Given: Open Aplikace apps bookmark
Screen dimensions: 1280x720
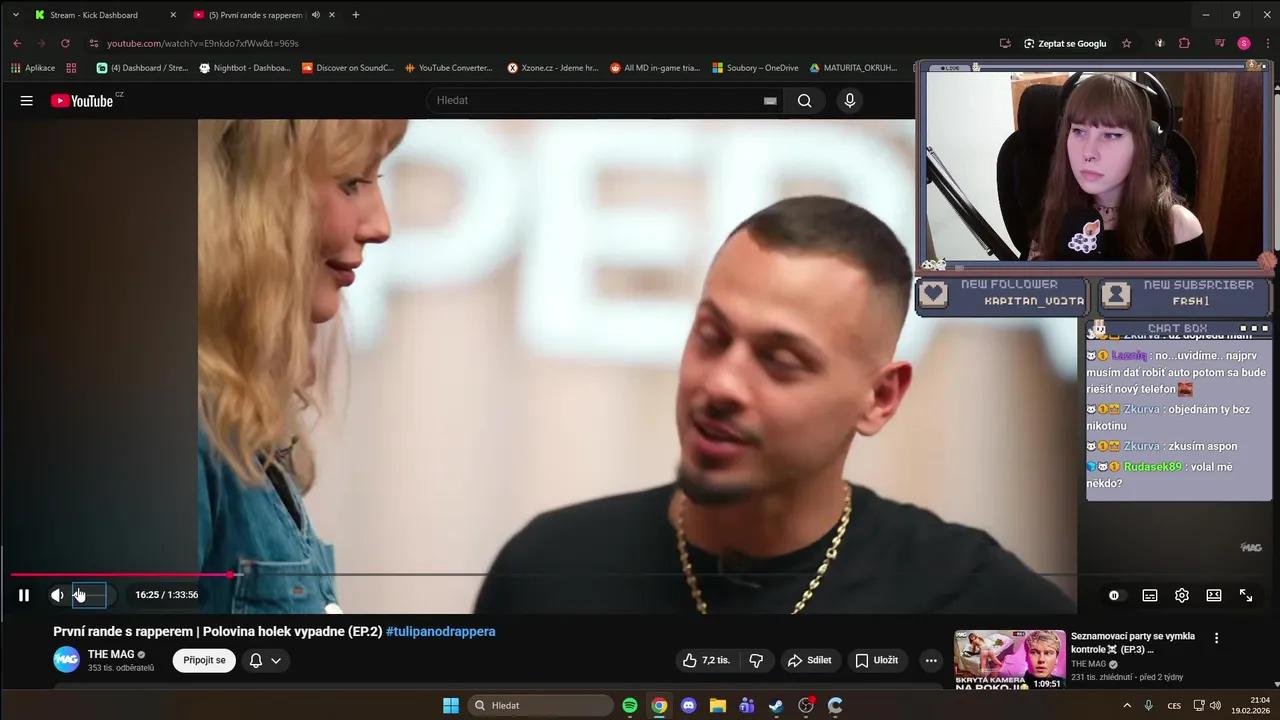Looking at the screenshot, I should 33,68.
